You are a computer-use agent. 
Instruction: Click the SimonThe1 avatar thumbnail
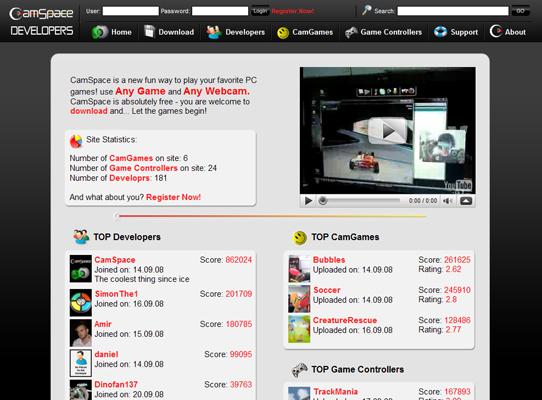pyautogui.click(x=81, y=303)
